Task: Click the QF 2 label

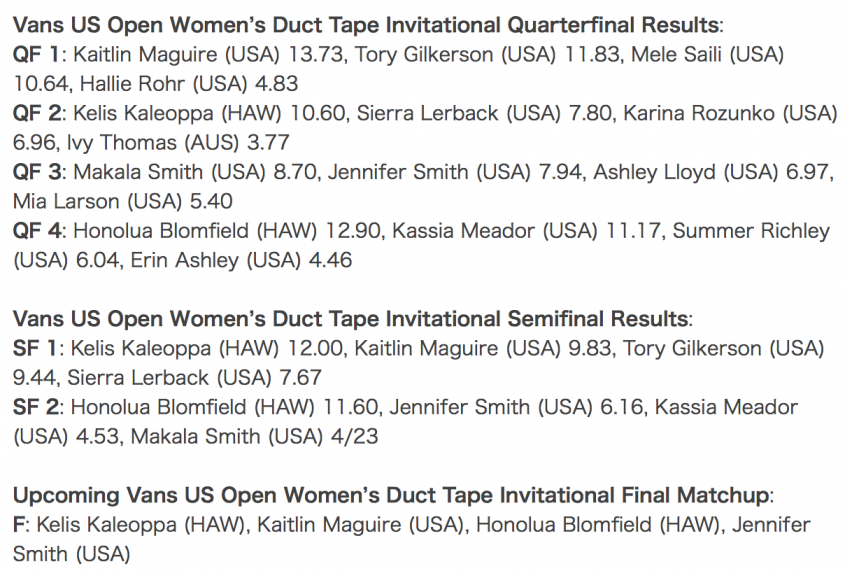Action: 37,113
